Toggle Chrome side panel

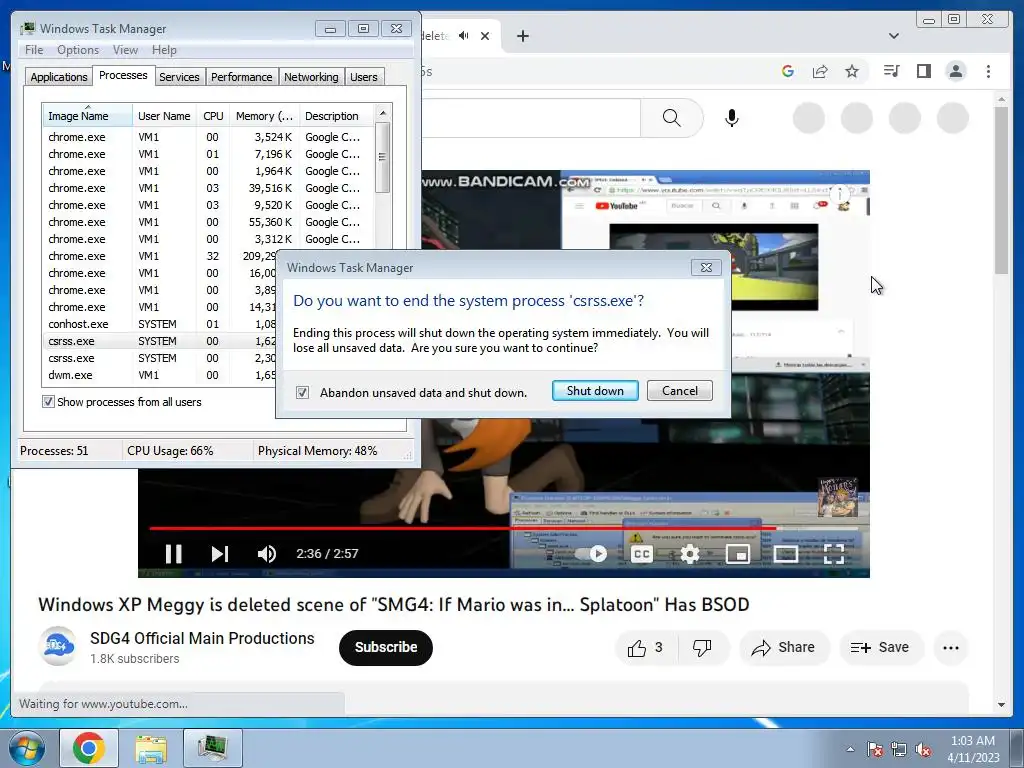point(923,71)
